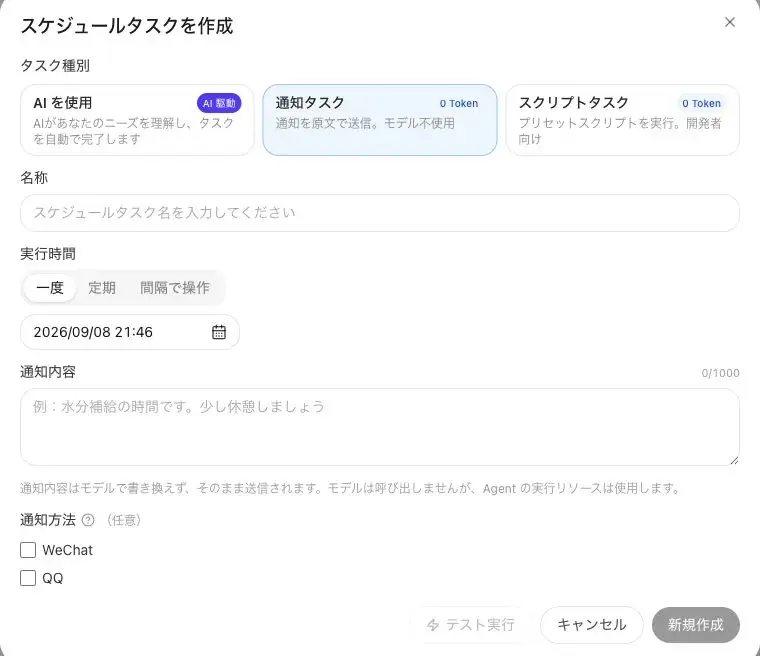Click the 2026/09/08 21:46 date field

[x=130, y=332]
